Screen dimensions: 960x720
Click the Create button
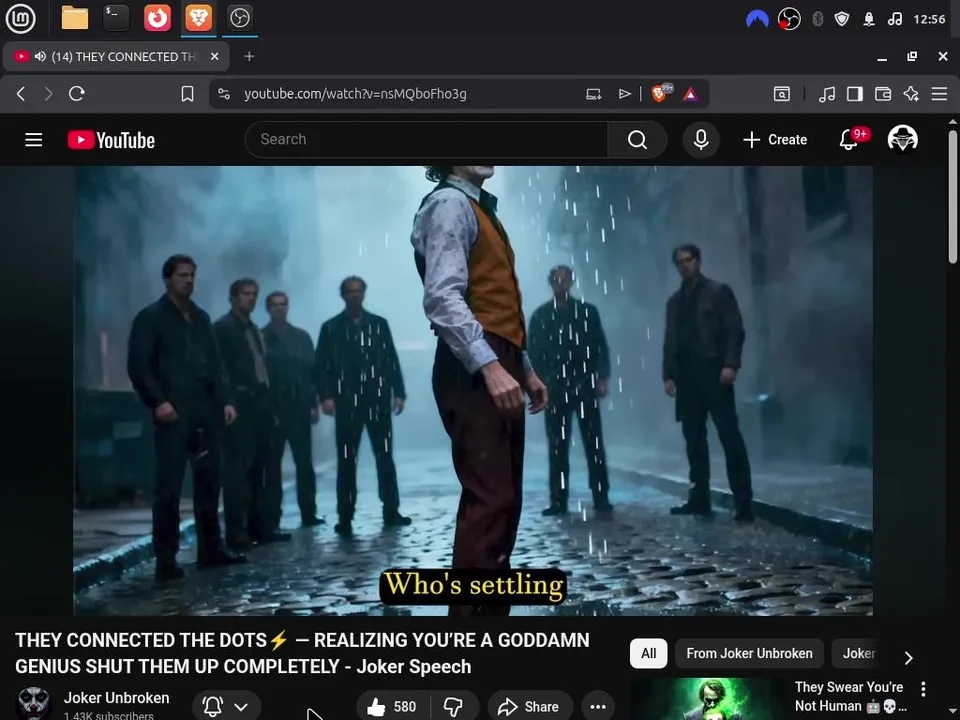click(x=774, y=140)
